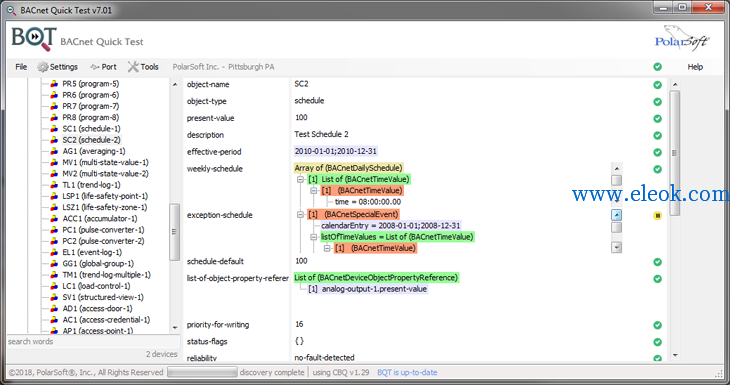Select TL1 (trend-log-1) object
730x385 pixels.
tap(91, 185)
